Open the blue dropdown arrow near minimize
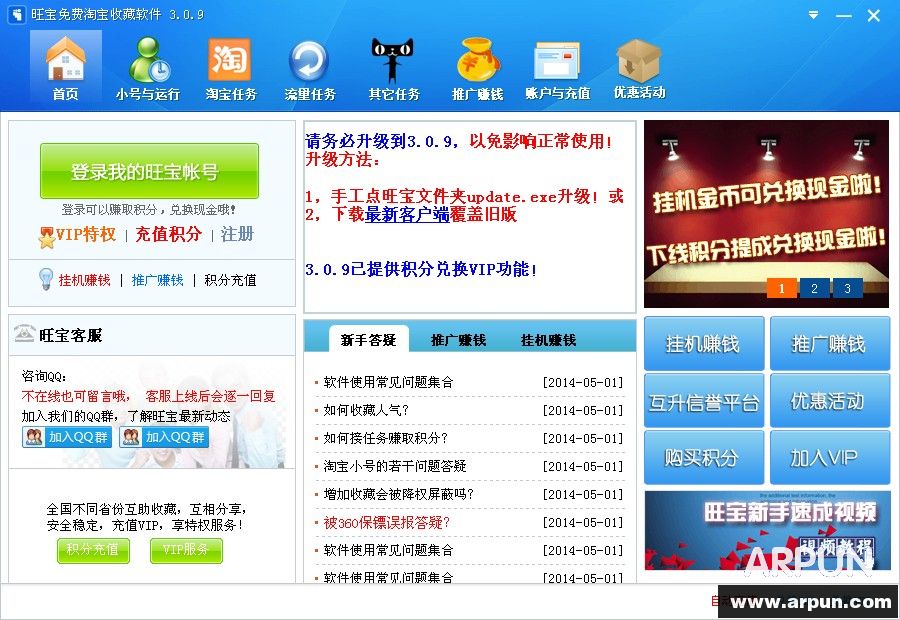This screenshot has height=620, width=900. coord(813,15)
